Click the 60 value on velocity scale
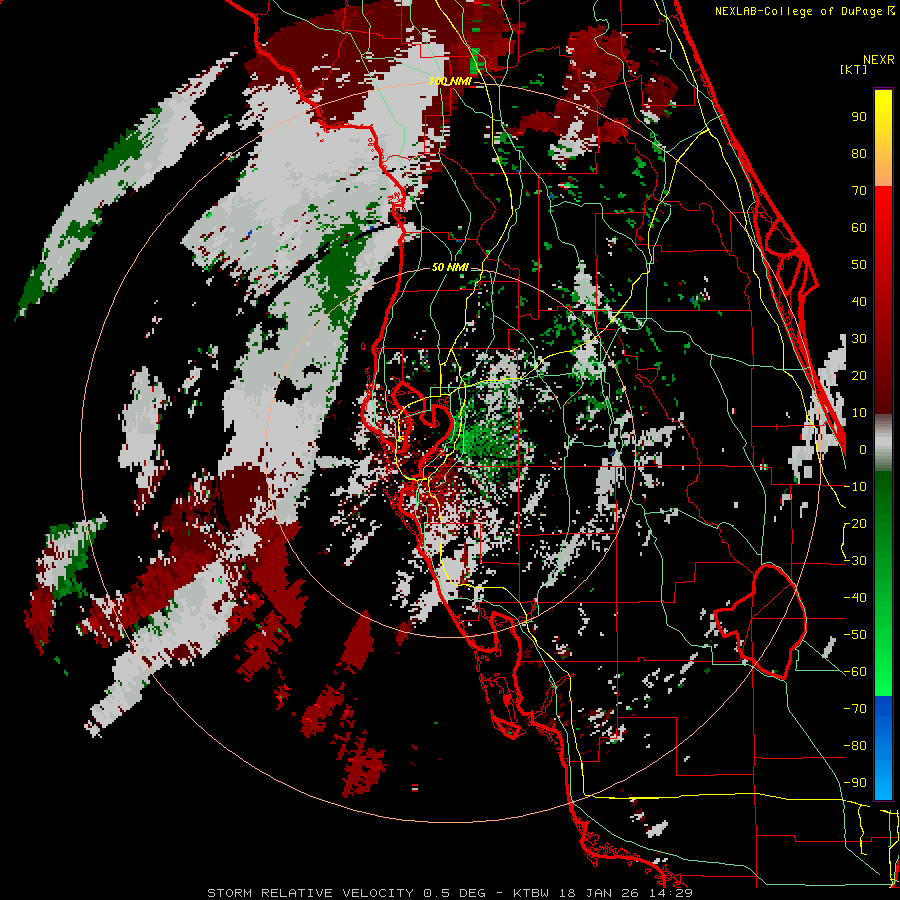 tap(859, 227)
